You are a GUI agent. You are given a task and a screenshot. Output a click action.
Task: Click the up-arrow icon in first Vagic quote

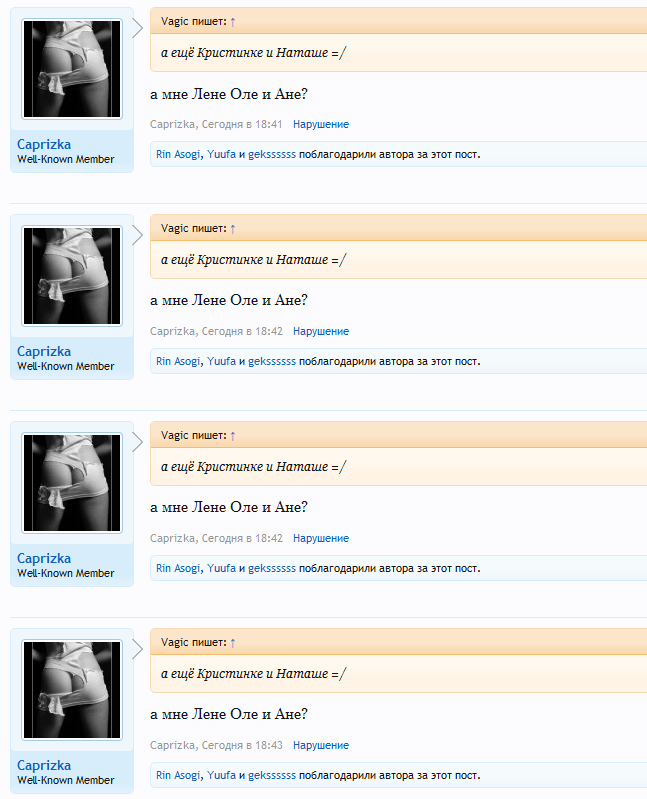[x=233, y=22]
